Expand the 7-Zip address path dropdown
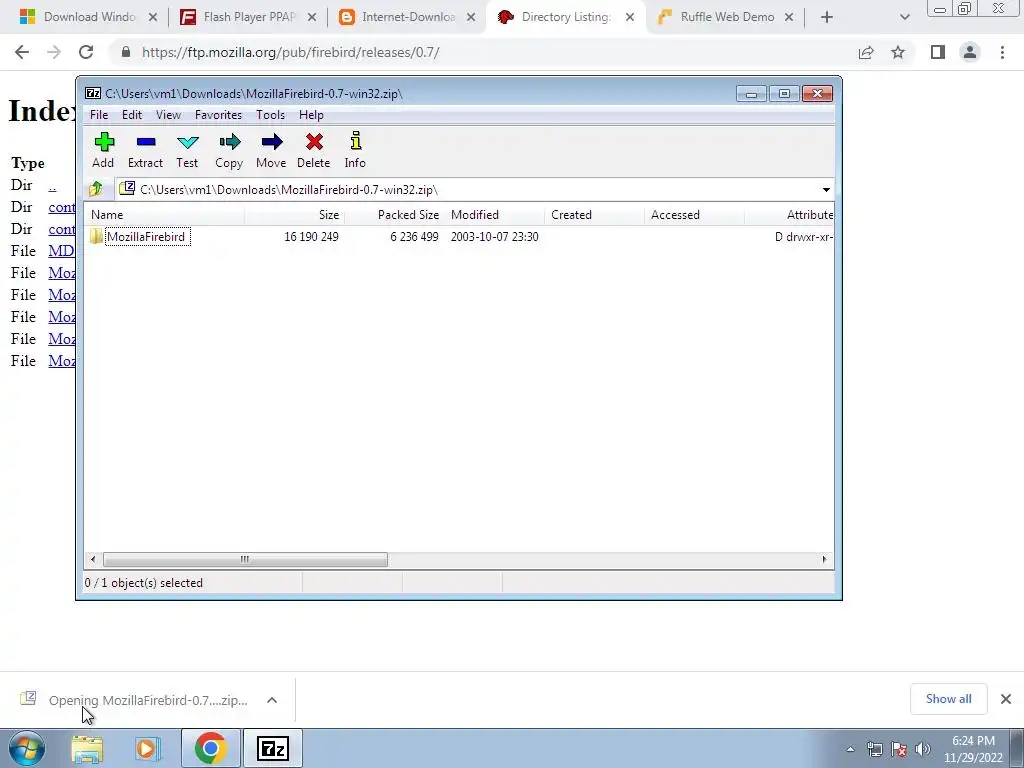Viewport: 1024px width, 768px height. [x=826, y=190]
